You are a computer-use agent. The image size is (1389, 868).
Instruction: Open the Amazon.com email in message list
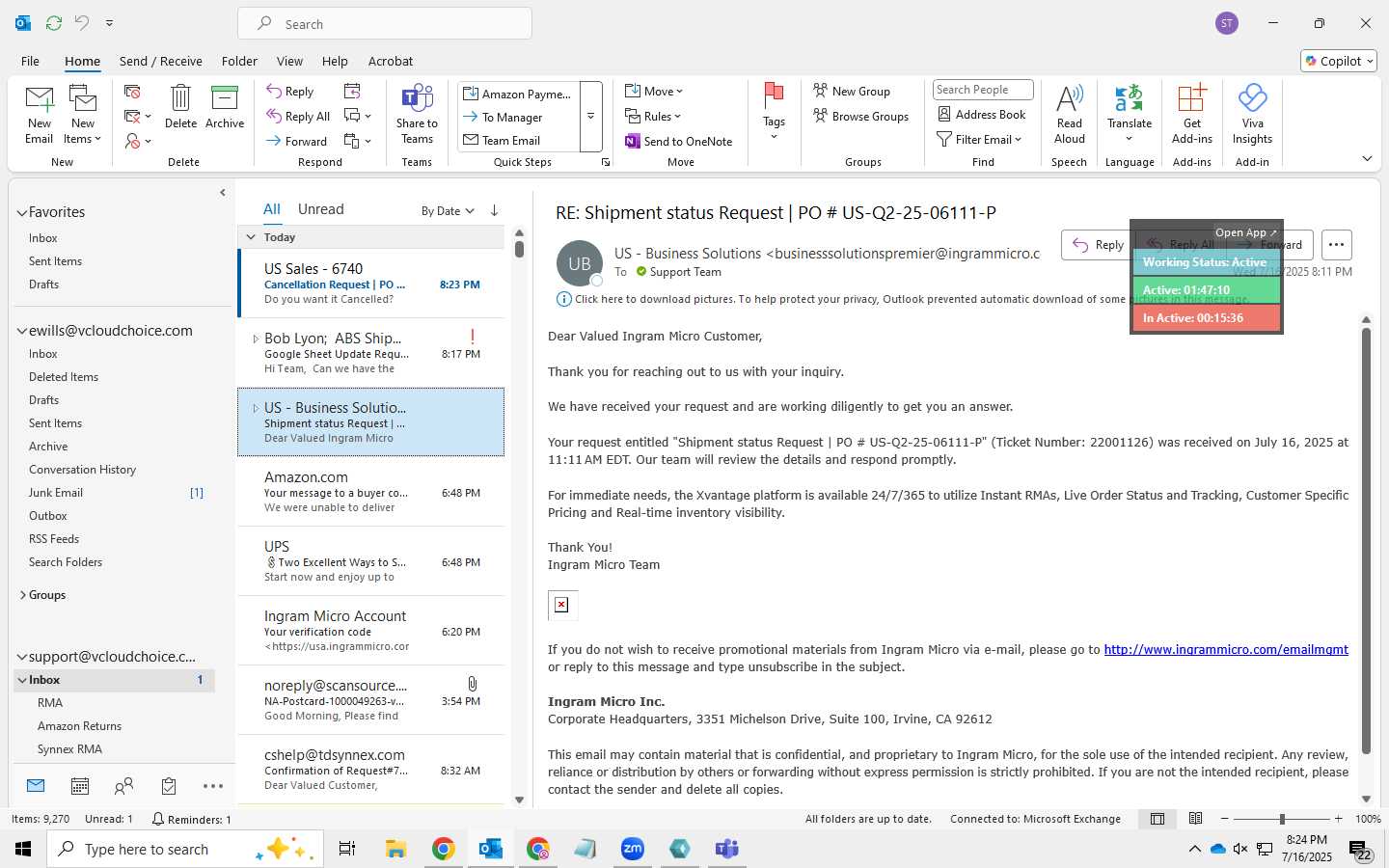pos(371,492)
